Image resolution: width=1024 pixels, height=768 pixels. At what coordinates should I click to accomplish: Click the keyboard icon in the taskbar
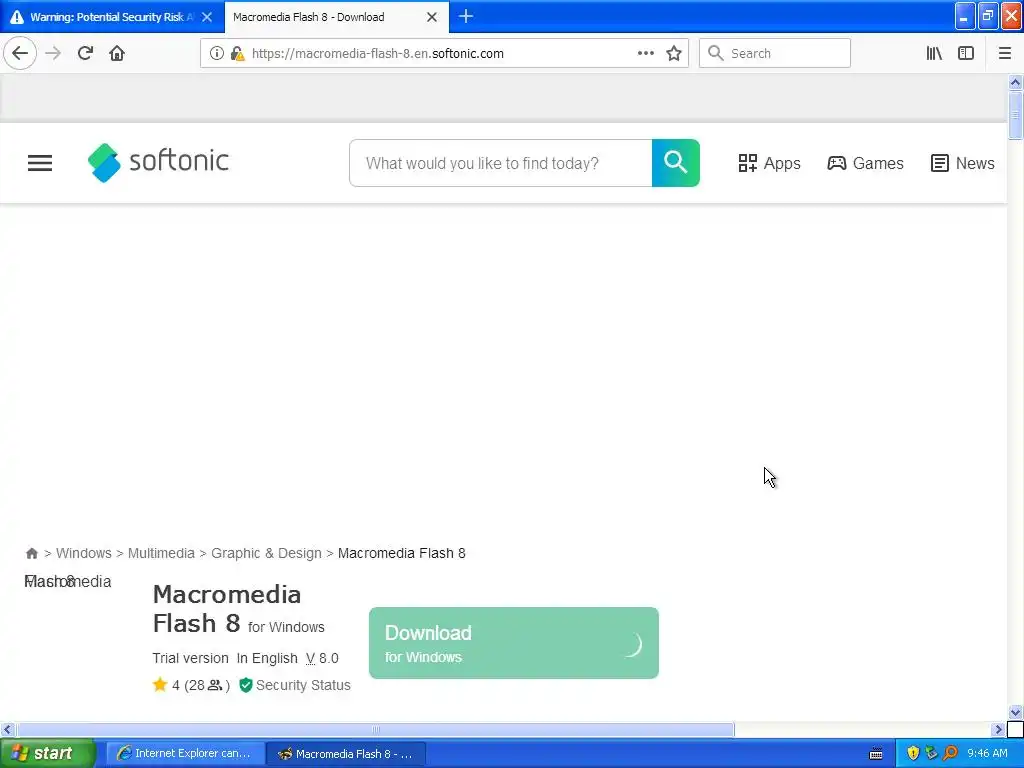point(876,754)
